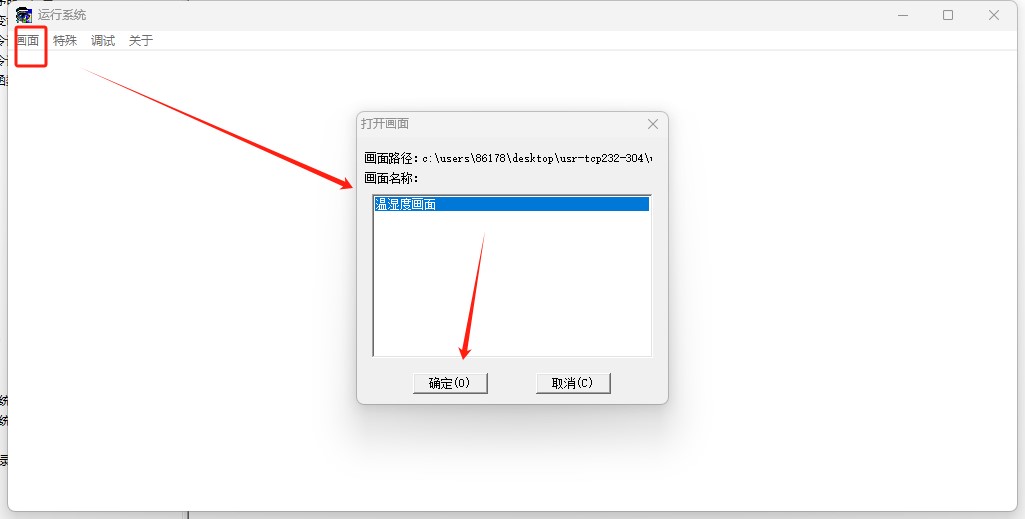The height and width of the screenshot is (519, 1025).
Task: Confirm with the 确定(O) button
Action: click(x=450, y=383)
